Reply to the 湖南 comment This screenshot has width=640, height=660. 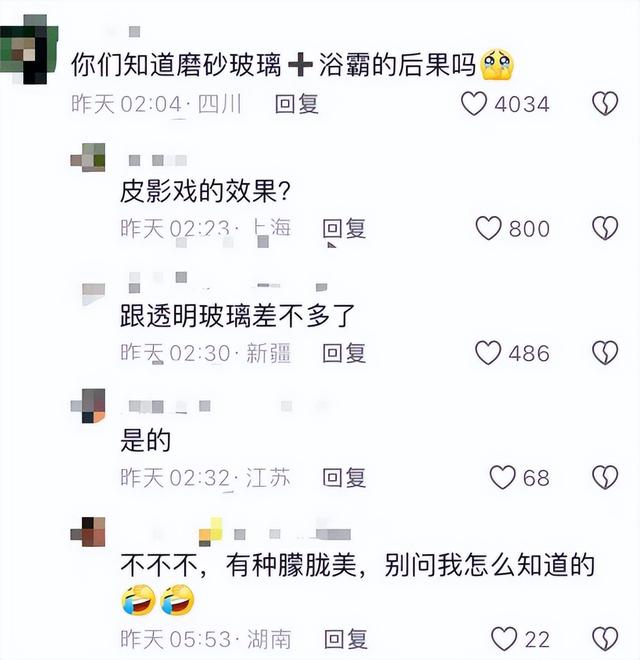346,639
